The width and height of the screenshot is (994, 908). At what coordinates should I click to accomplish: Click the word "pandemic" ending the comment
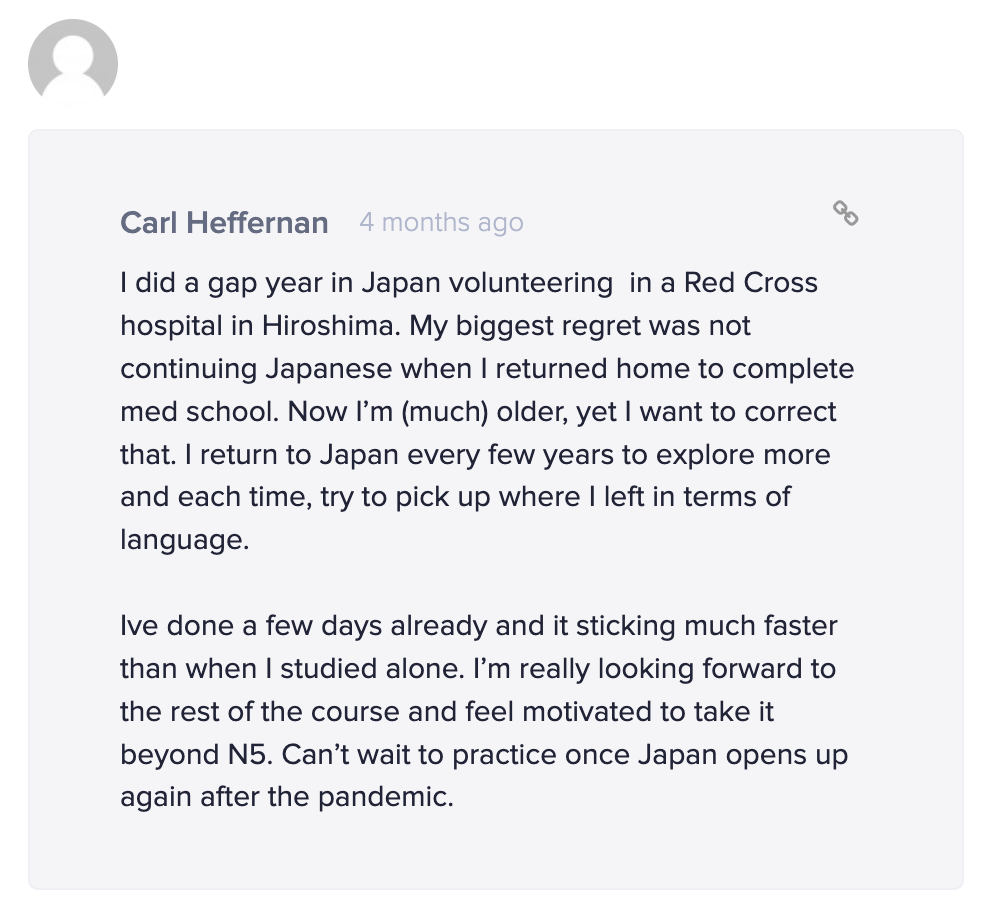[x=385, y=797]
